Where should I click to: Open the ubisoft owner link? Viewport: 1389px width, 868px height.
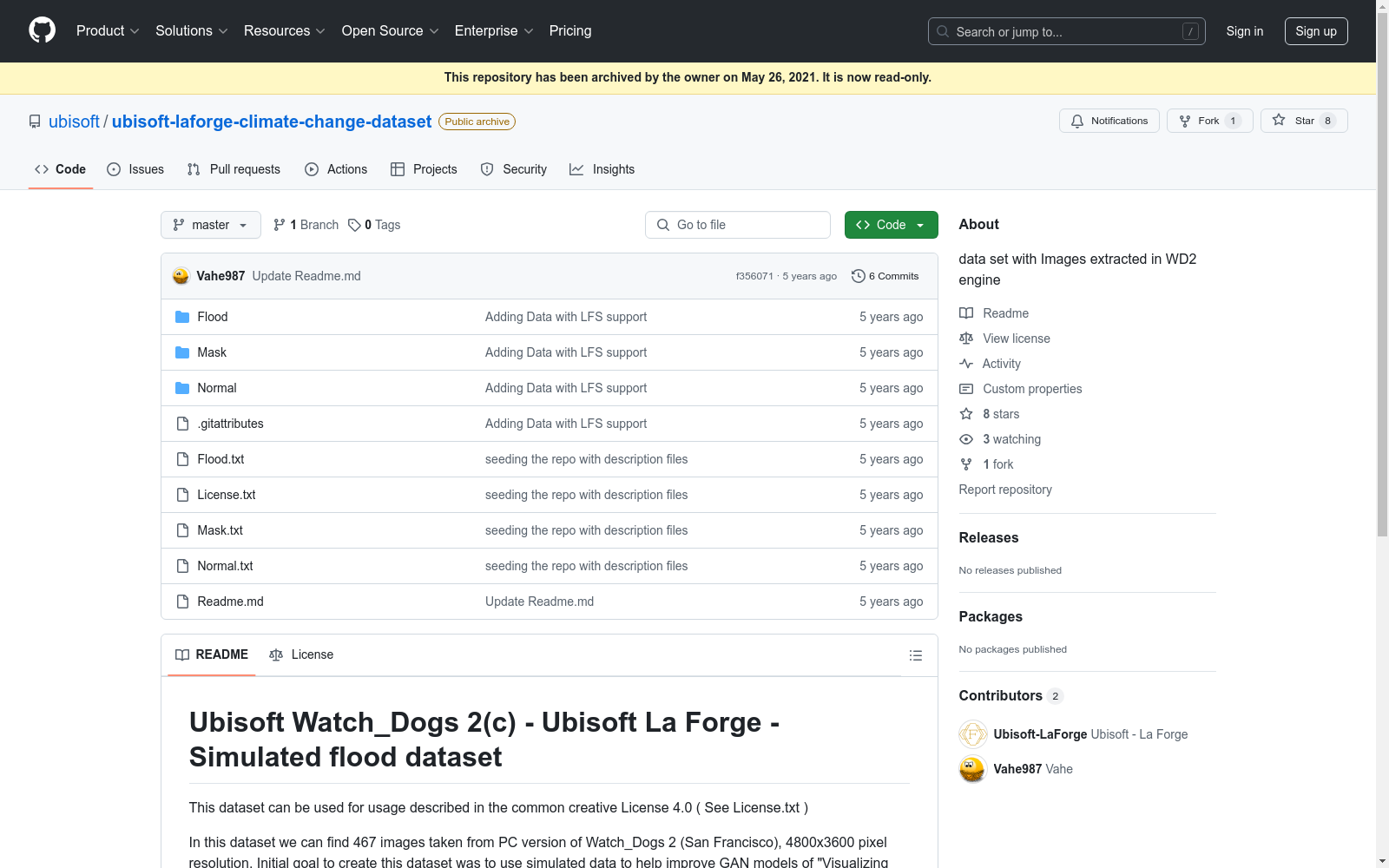[x=74, y=122]
